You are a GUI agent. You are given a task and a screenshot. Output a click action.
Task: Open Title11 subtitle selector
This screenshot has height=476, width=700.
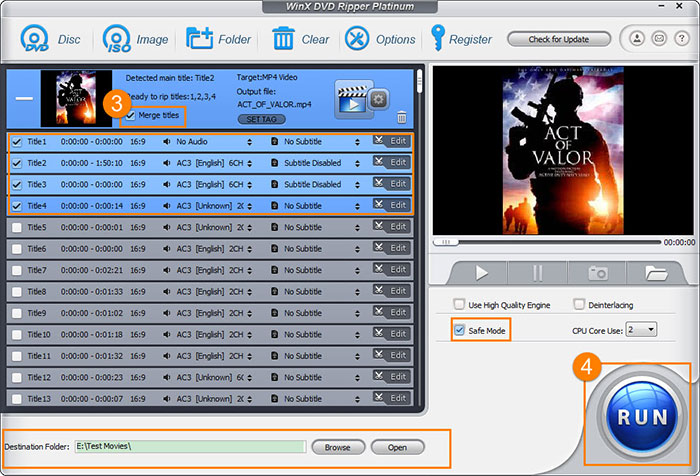[x=357, y=356]
